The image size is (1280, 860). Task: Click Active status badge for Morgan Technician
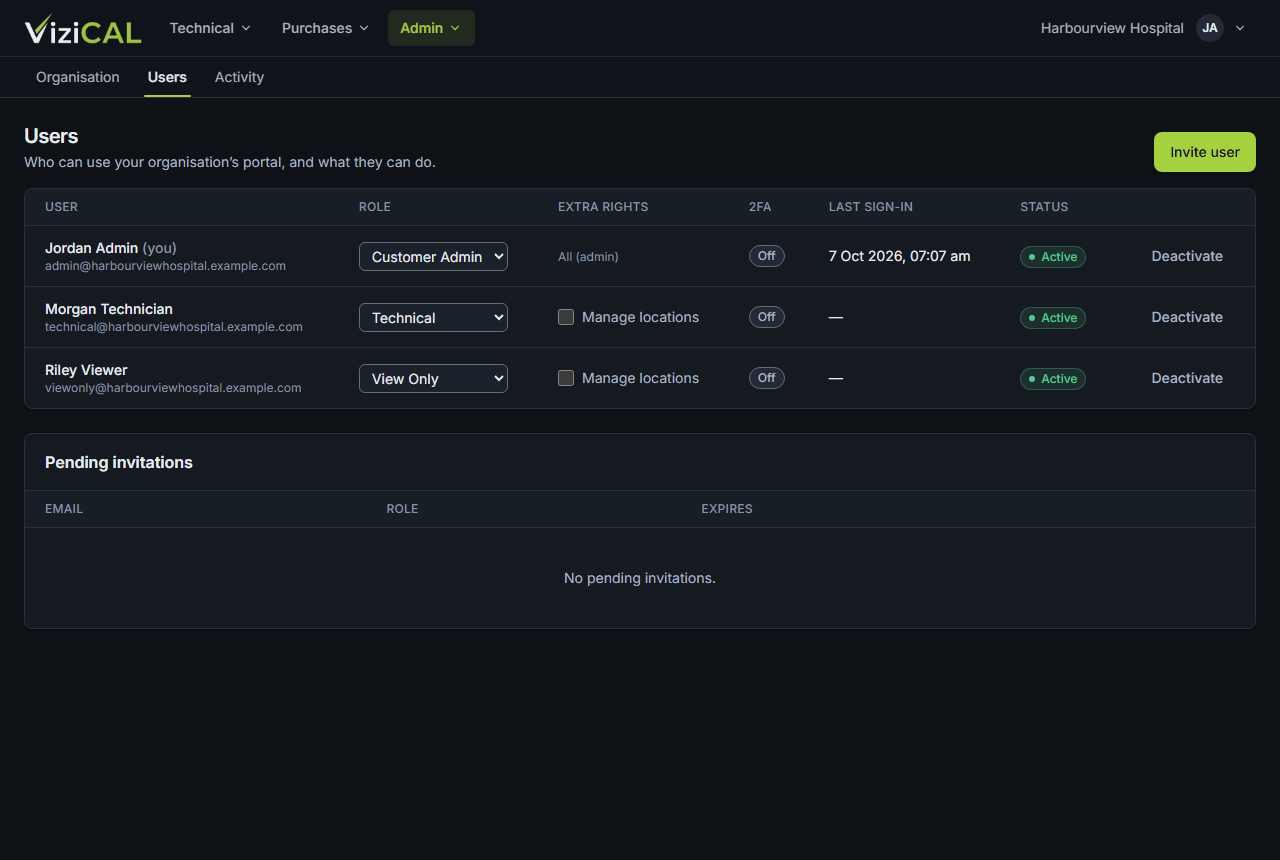(x=1053, y=318)
